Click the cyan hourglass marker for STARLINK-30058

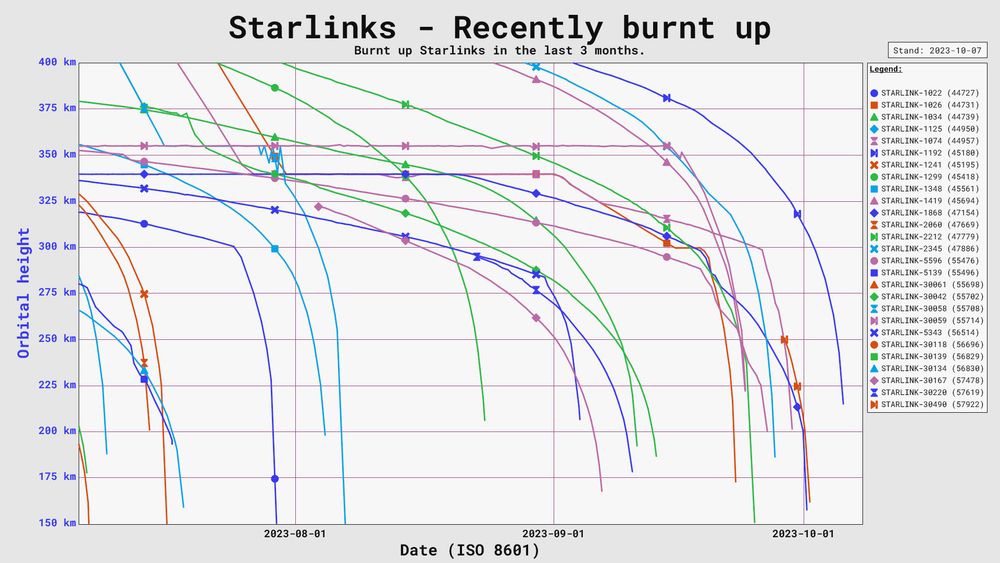[x=874, y=309]
